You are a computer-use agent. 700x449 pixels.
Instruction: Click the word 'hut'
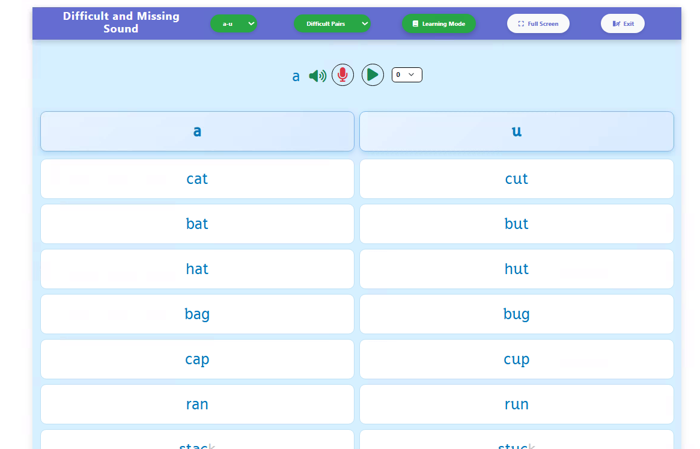point(517,269)
